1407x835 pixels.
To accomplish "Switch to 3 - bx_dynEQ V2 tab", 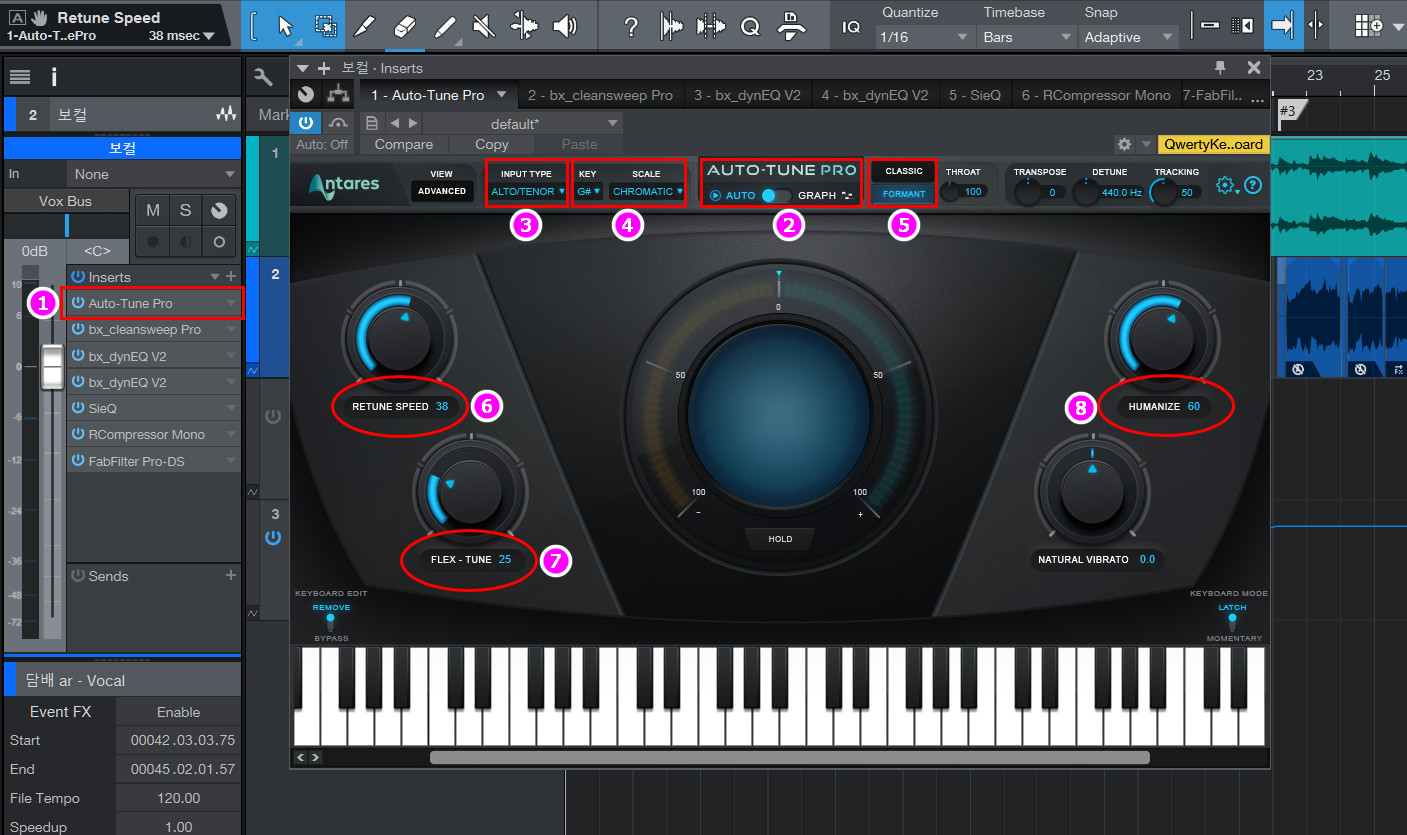I will (x=747, y=95).
